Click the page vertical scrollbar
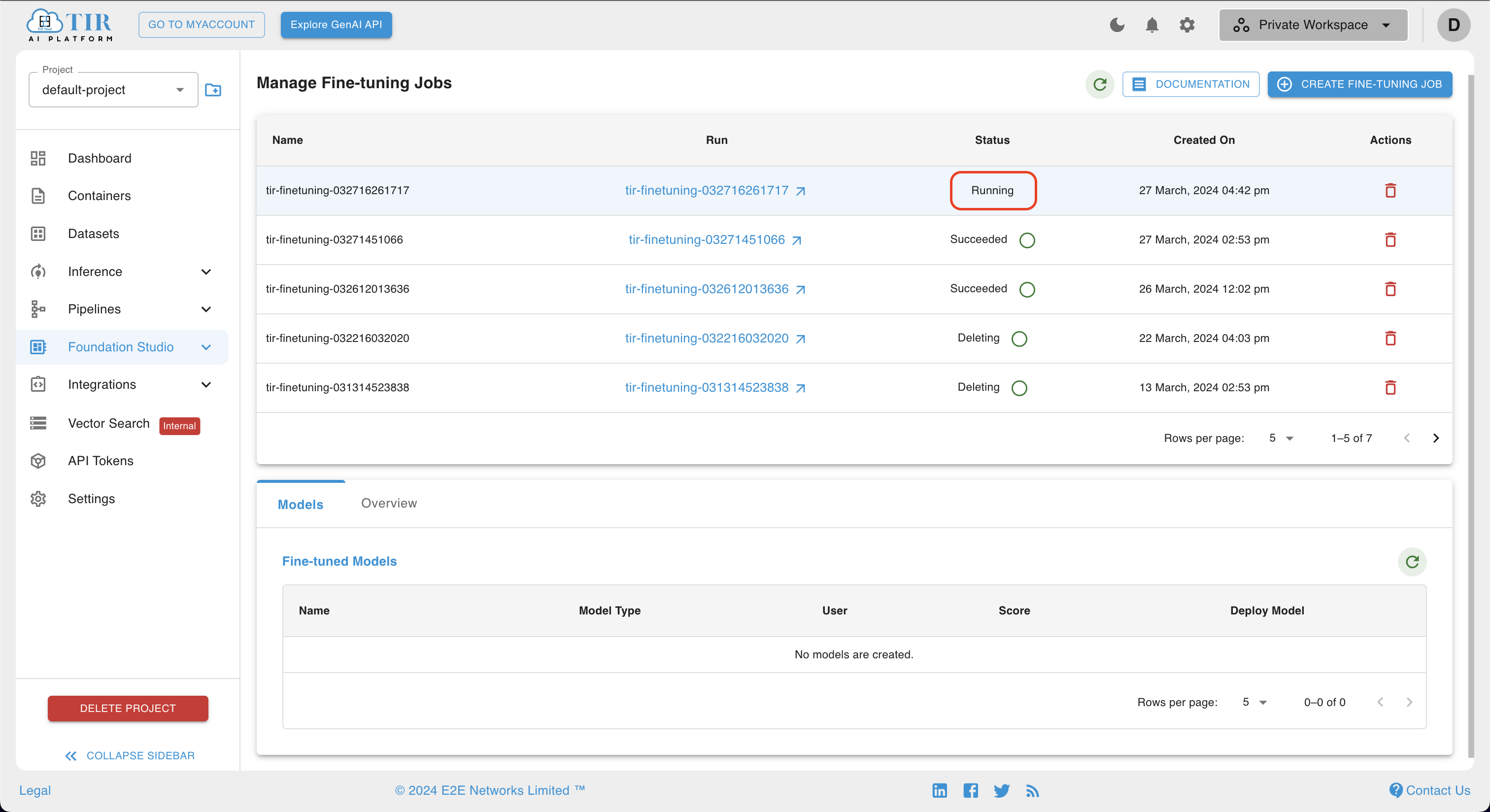This screenshot has height=812, width=1490. pos(1471,416)
